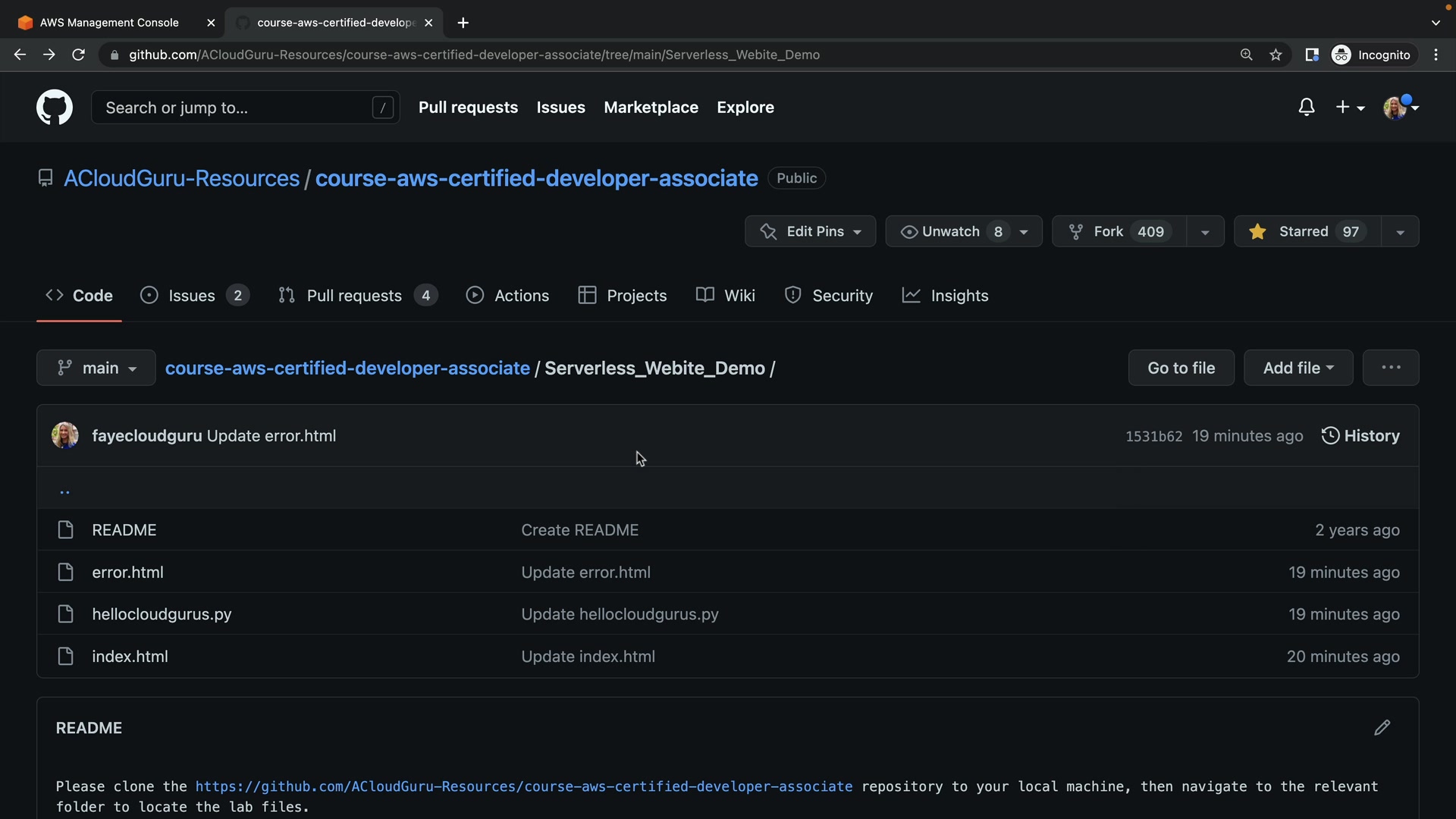The height and width of the screenshot is (819, 1456).
Task: Open the plus create-new menu
Action: click(1350, 108)
